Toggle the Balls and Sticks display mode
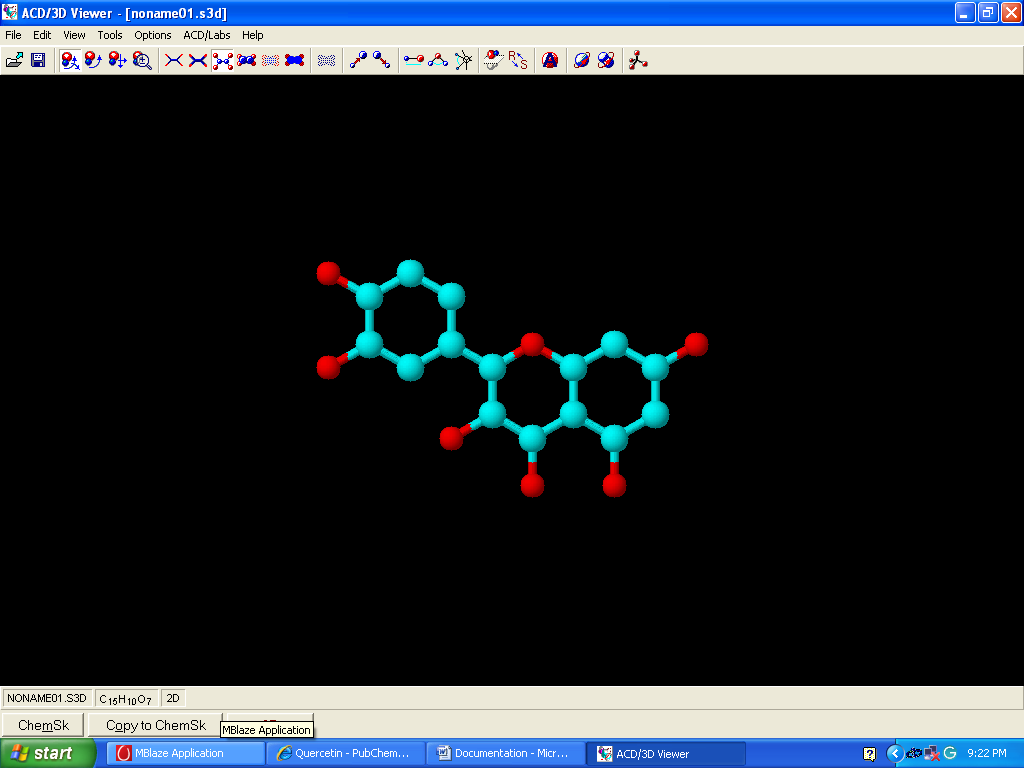The height and width of the screenshot is (768, 1024). [x=222, y=60]
